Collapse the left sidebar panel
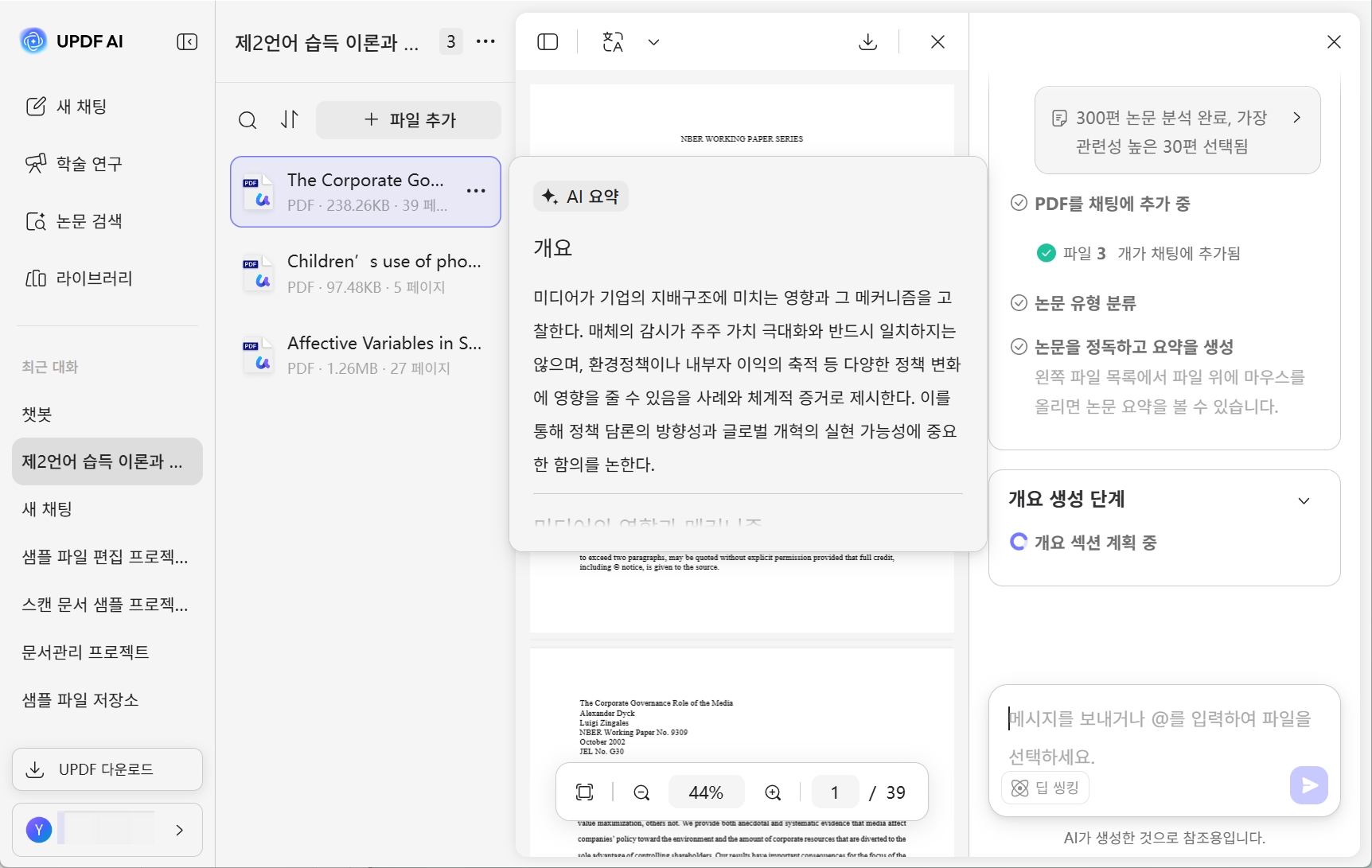 187,41
